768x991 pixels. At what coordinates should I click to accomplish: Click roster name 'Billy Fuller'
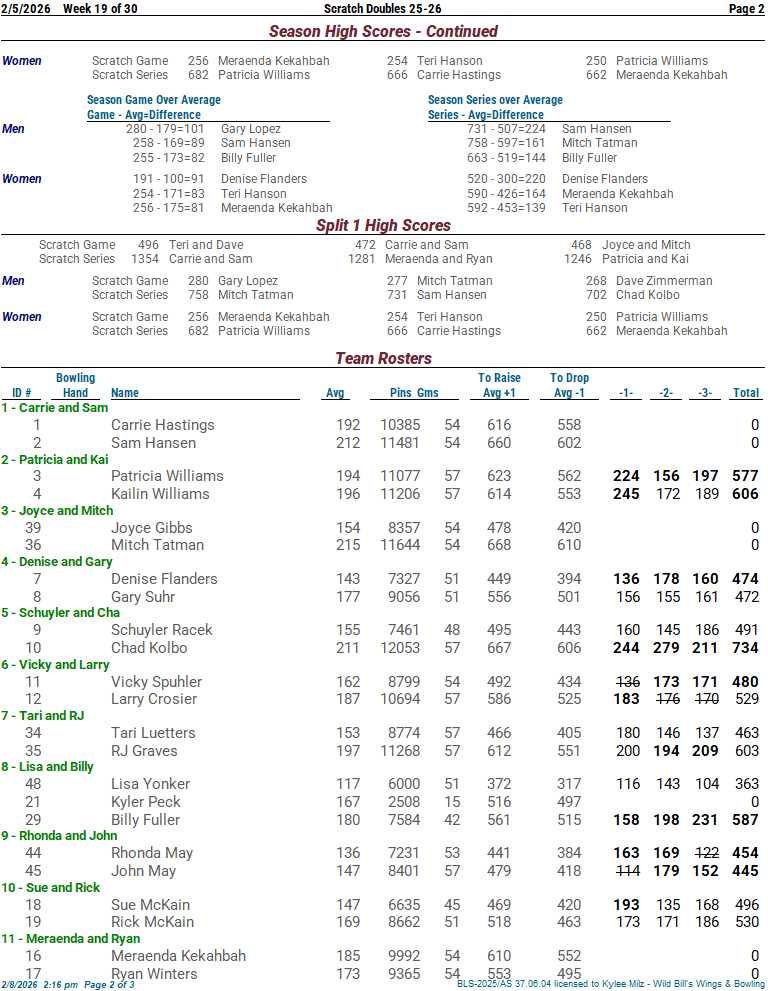coord(145,820)
